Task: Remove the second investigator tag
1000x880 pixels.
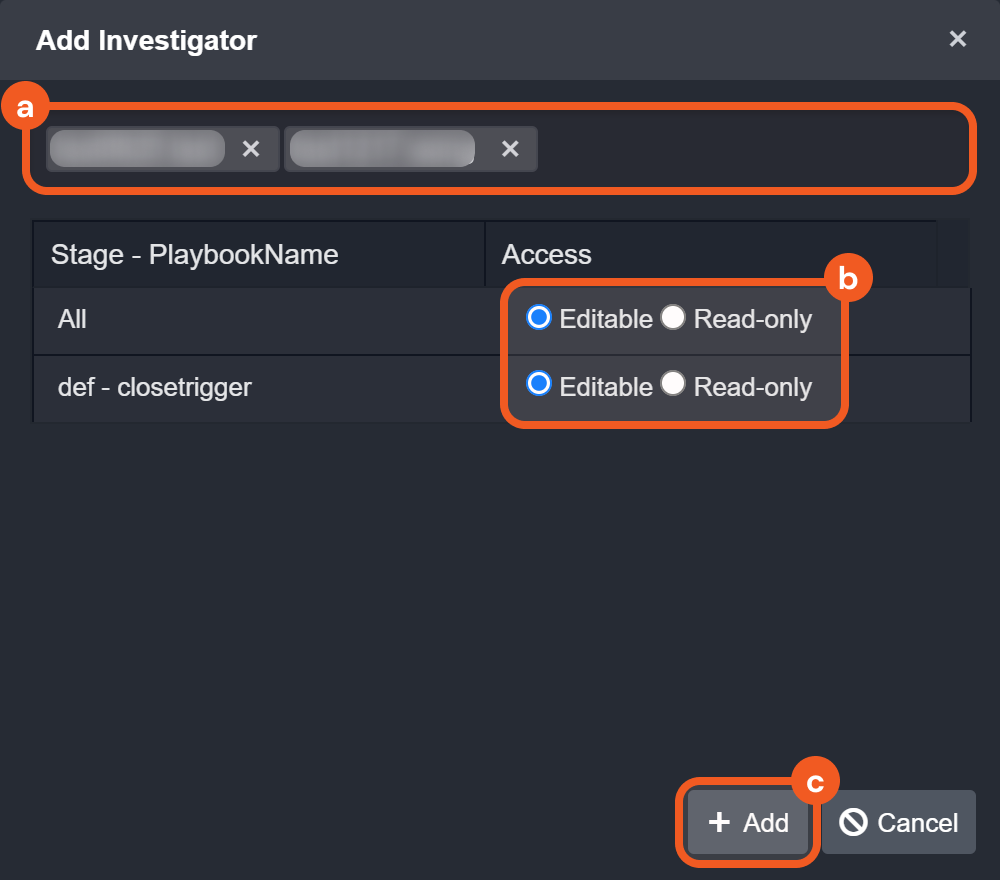Action: point(510,149)
